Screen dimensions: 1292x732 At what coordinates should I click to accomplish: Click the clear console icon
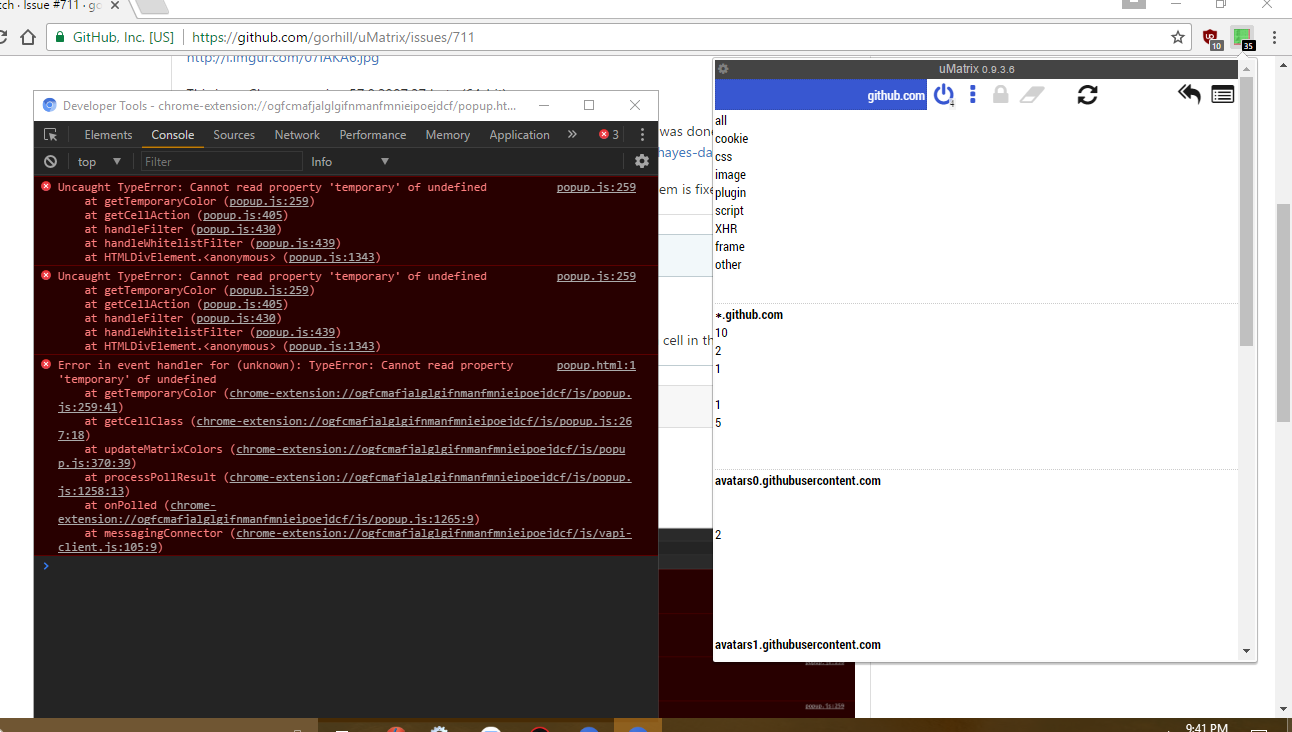[50, 161]
